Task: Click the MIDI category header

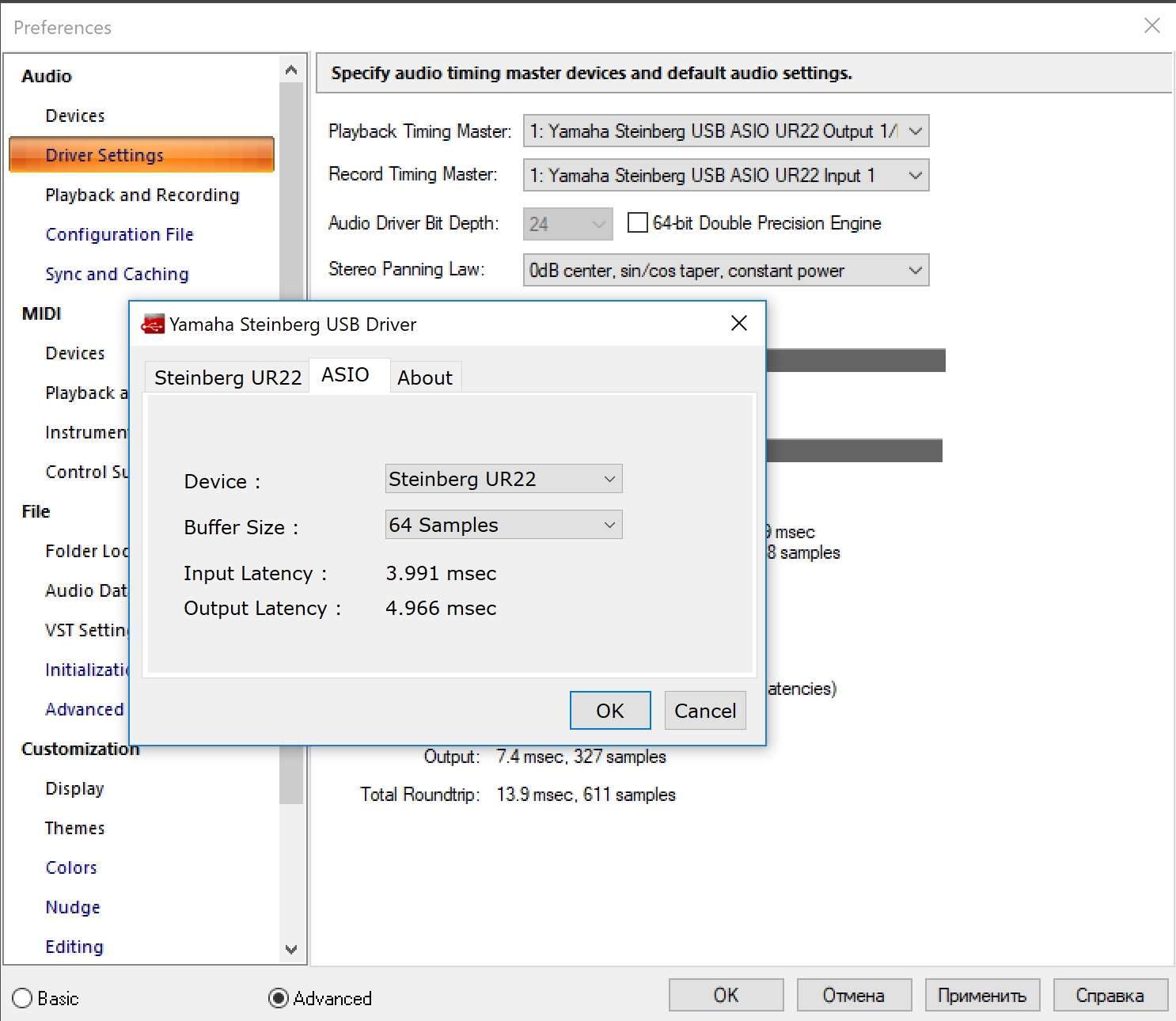Action: [42, 313]
